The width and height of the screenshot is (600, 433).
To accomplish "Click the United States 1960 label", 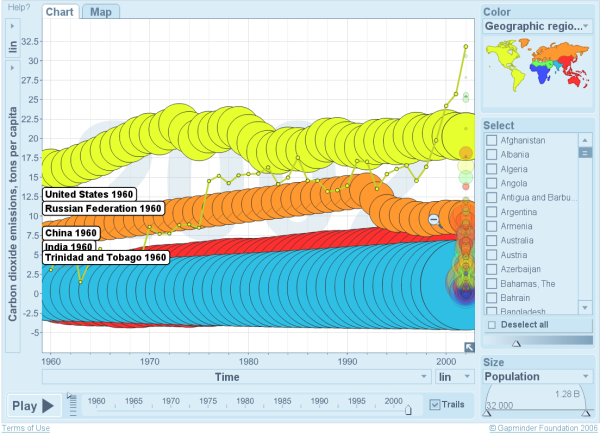I will (x=90, y=194).
